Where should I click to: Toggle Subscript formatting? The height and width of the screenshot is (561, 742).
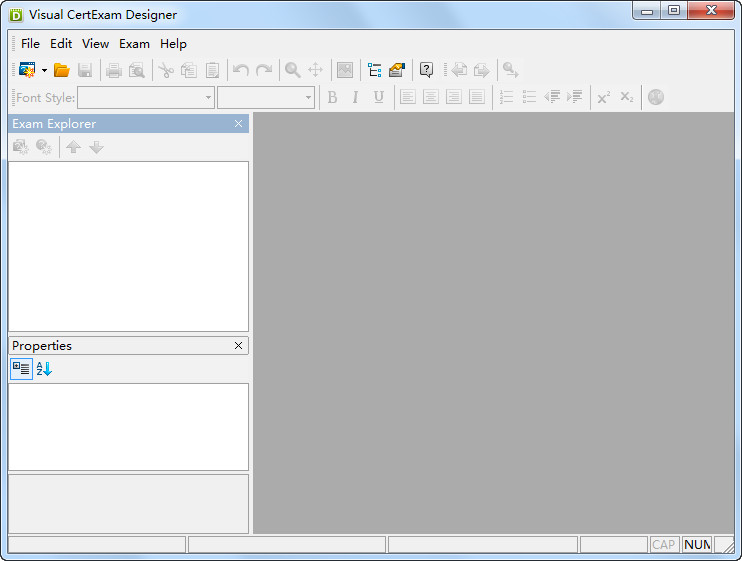click(x=627, y=97)
